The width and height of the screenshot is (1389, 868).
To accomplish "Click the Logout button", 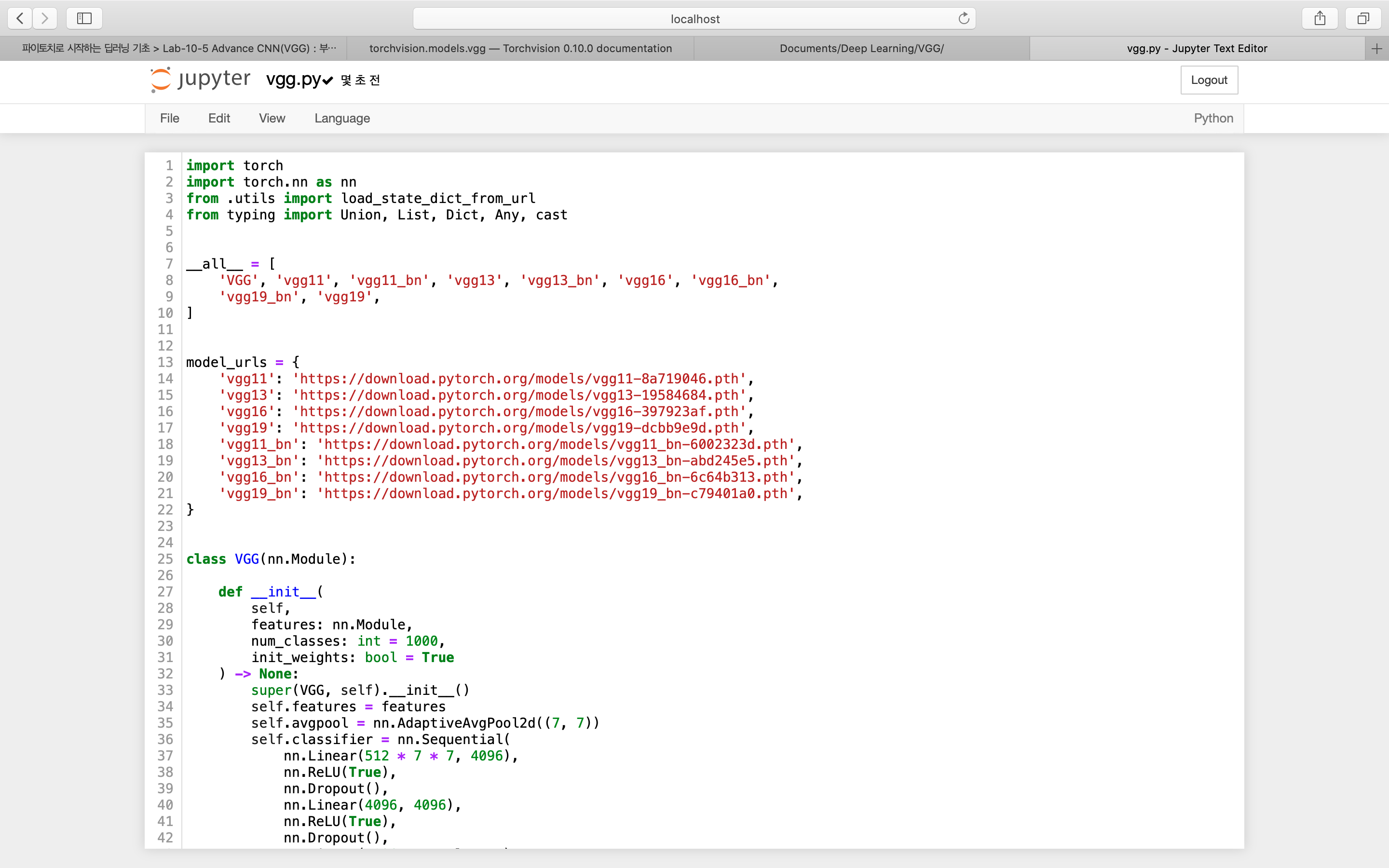I will tap(1209, 80).
